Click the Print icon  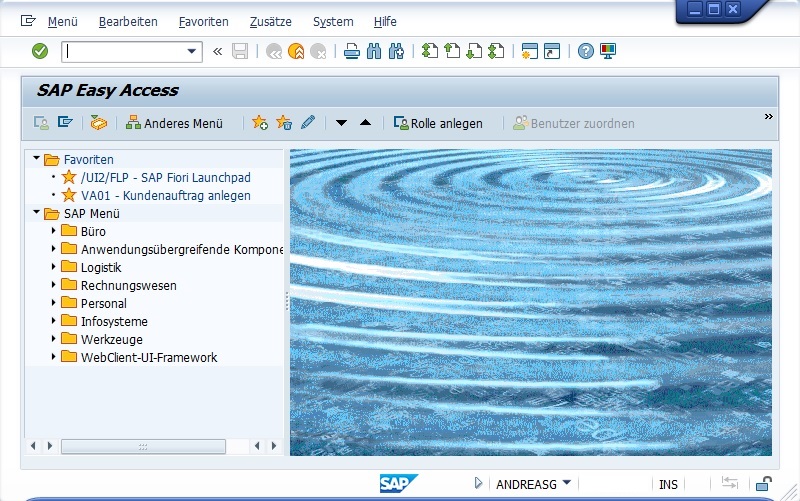point(352,52)
